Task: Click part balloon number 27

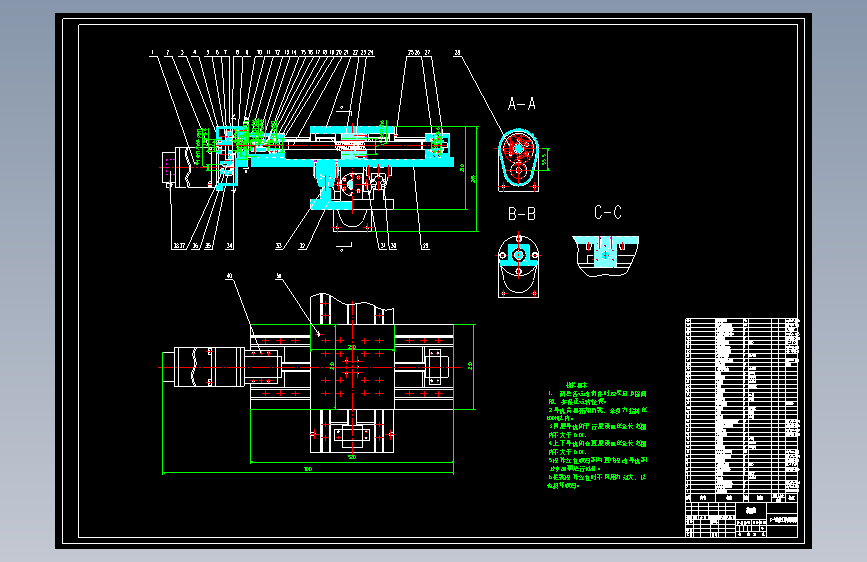Action: pos(427,53)
